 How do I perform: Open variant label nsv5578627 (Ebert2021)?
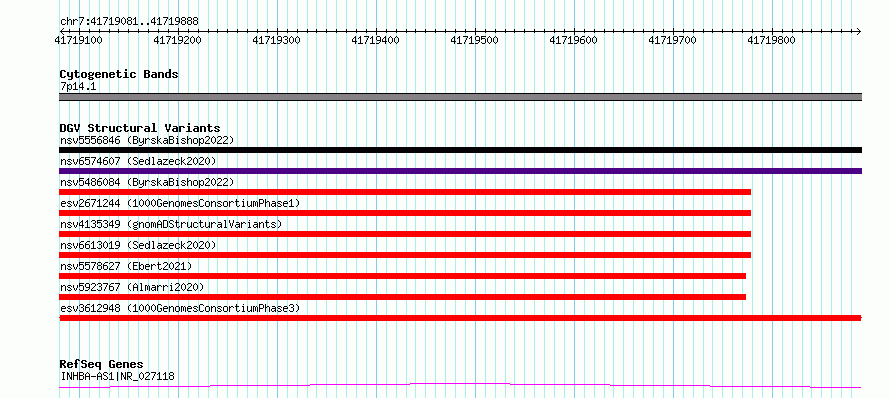click(126, 266)
